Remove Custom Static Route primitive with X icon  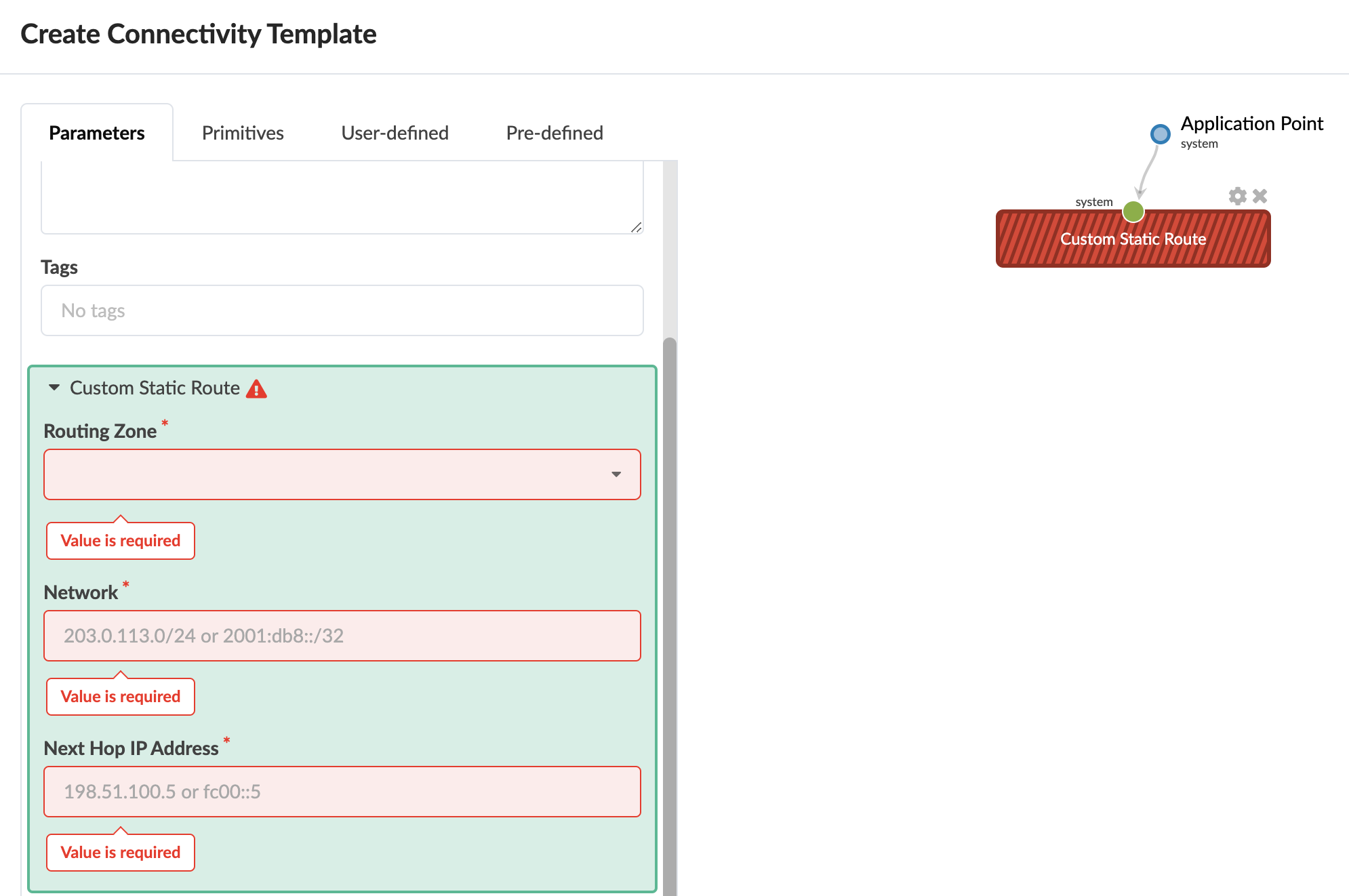pyautogui.click(x=1260, y=196)
